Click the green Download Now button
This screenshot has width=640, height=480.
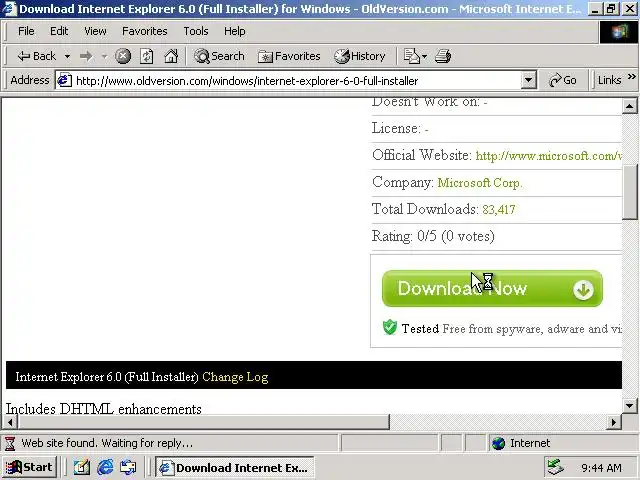click(492, 289)
